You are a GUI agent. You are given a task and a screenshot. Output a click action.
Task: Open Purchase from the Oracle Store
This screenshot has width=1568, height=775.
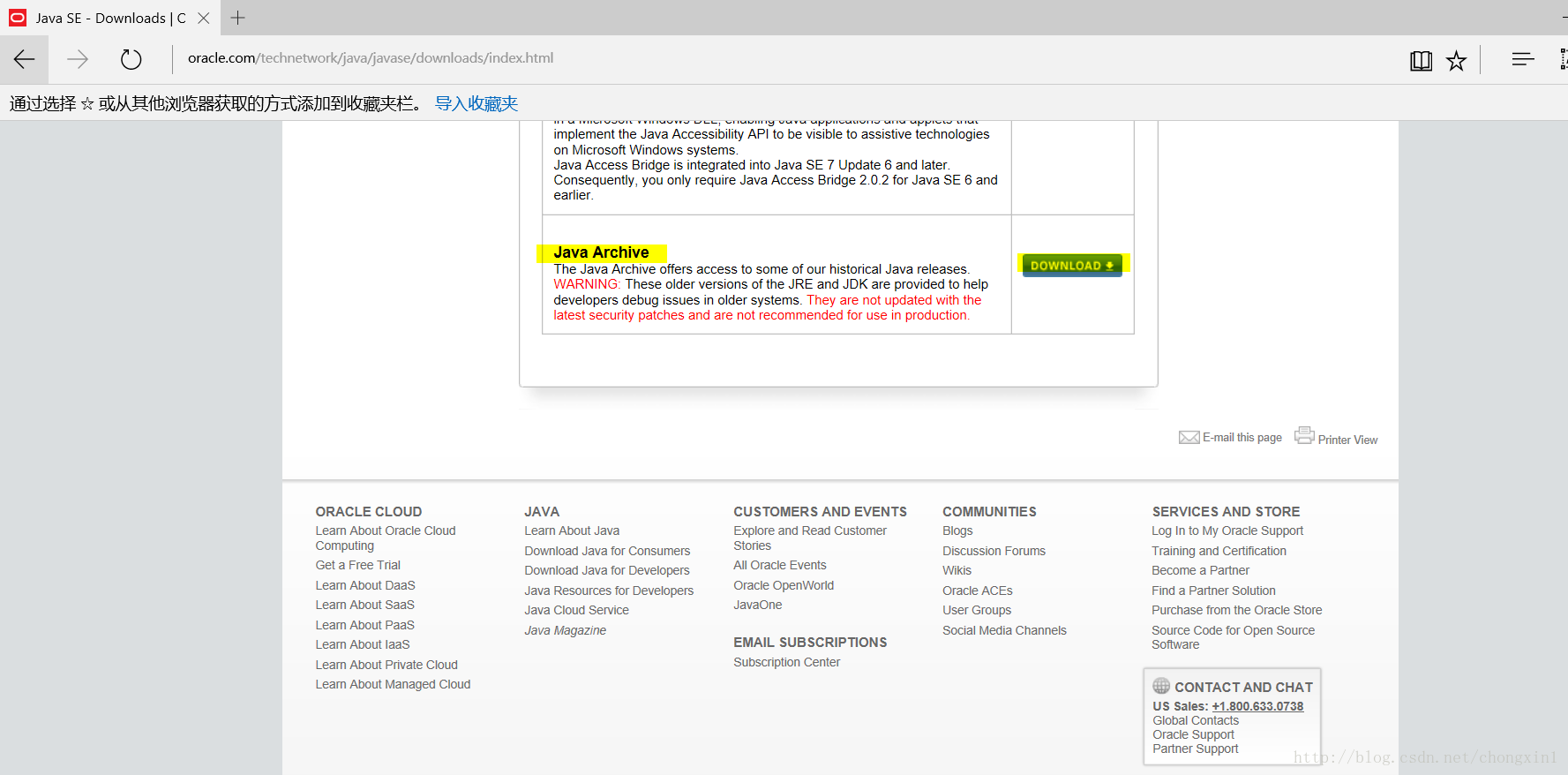coord(1236,610)
